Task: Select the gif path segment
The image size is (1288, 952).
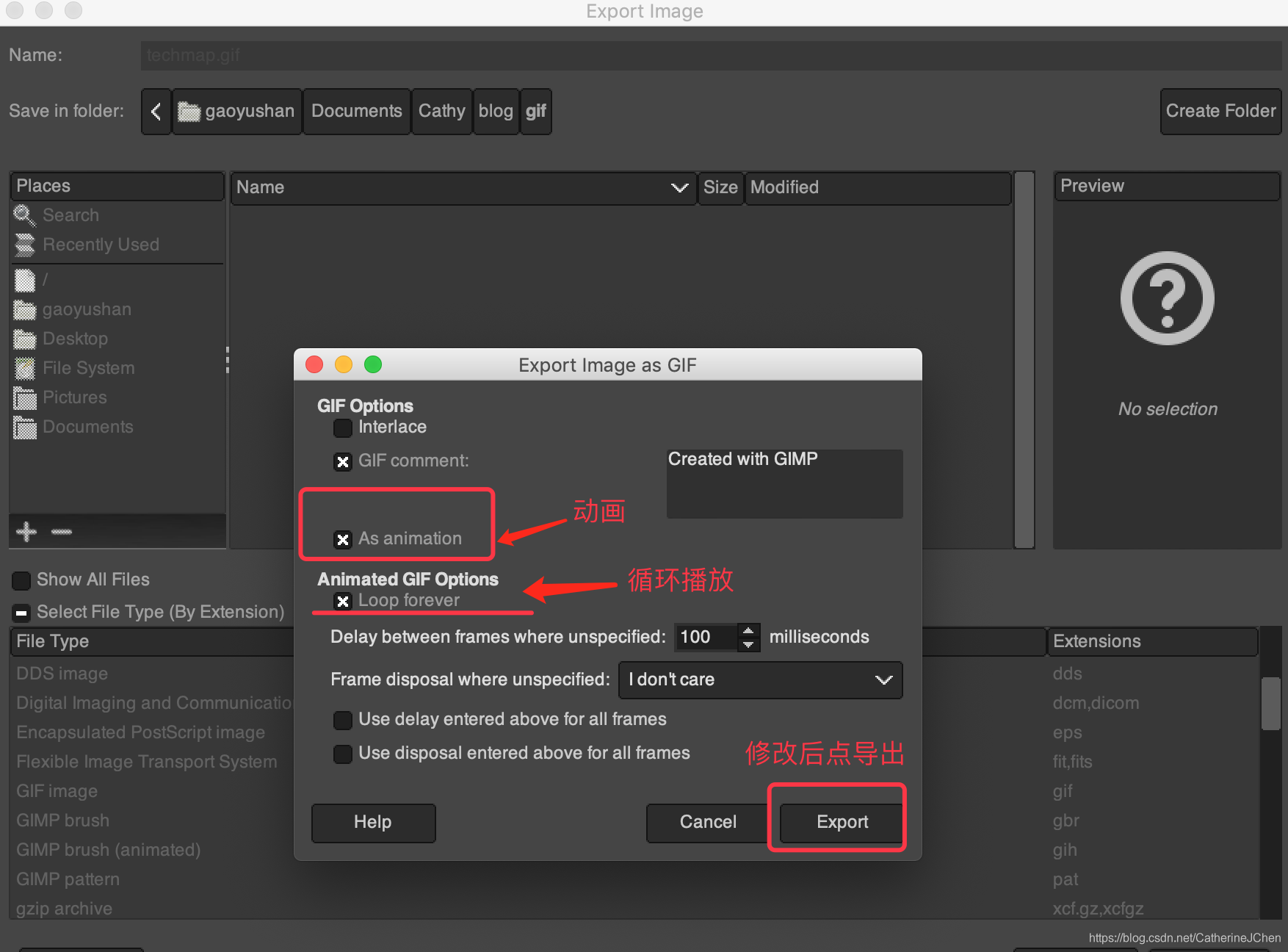Action: pos(536,111)
